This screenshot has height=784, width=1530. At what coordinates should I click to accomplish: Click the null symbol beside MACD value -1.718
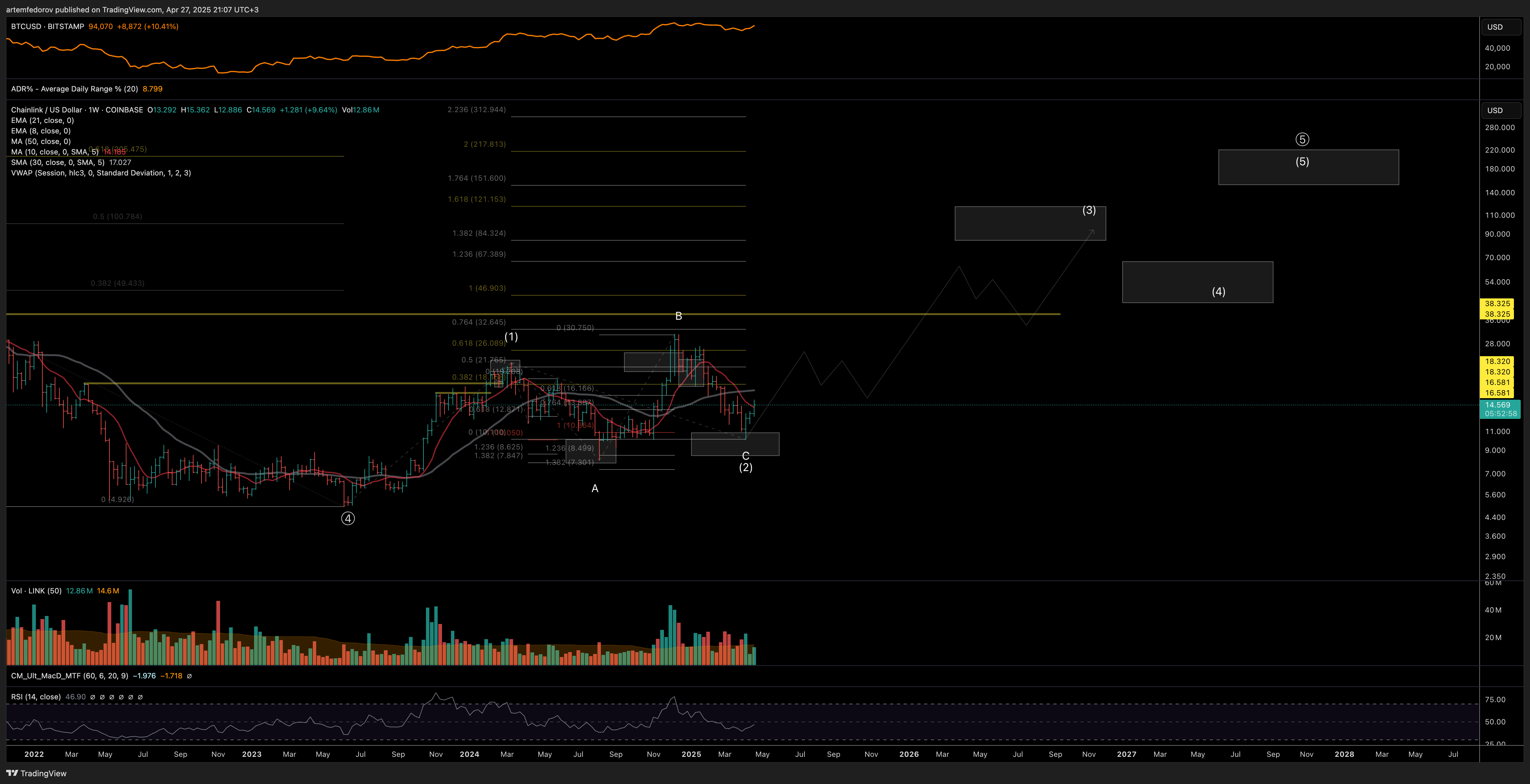coord(189,676)
